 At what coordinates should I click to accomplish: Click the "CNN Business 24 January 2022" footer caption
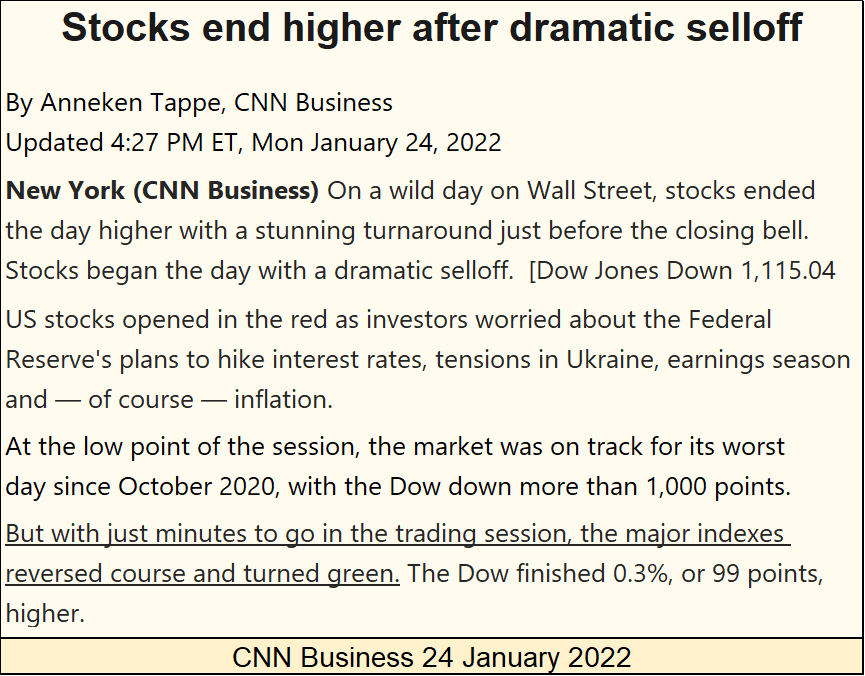[x=432, y=657]
